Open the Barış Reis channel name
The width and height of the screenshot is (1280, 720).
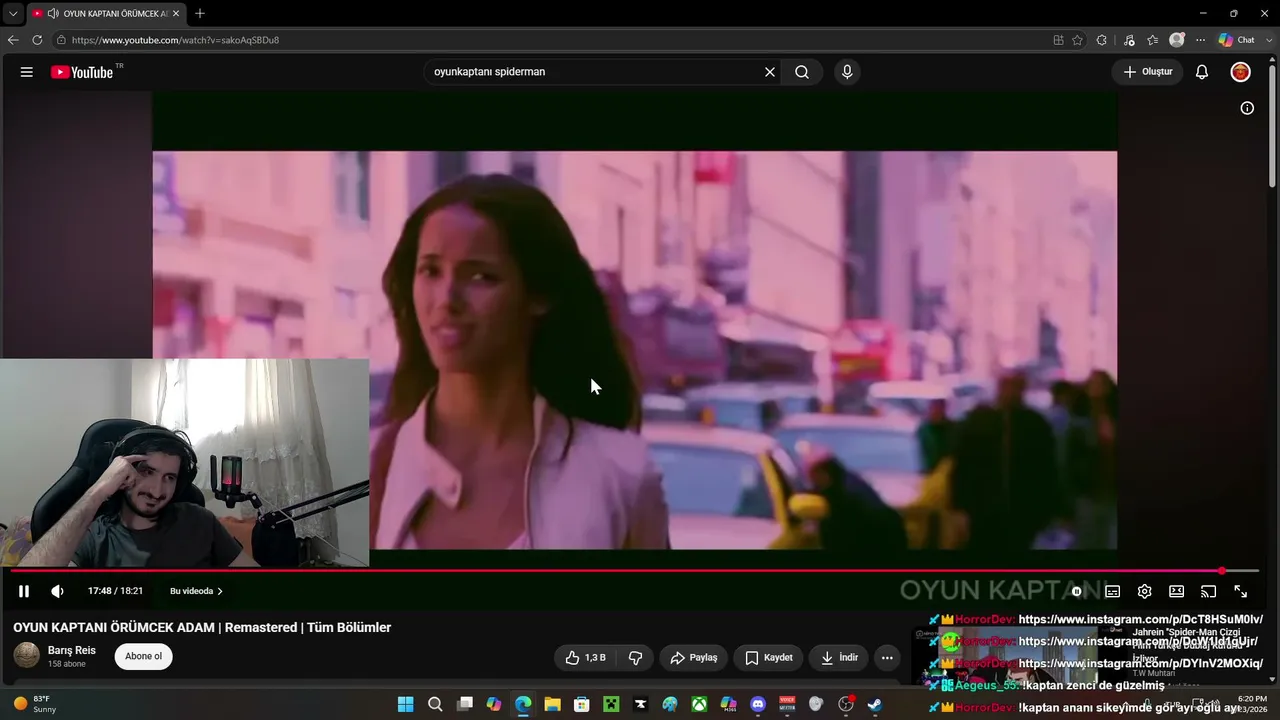(72, 650)
